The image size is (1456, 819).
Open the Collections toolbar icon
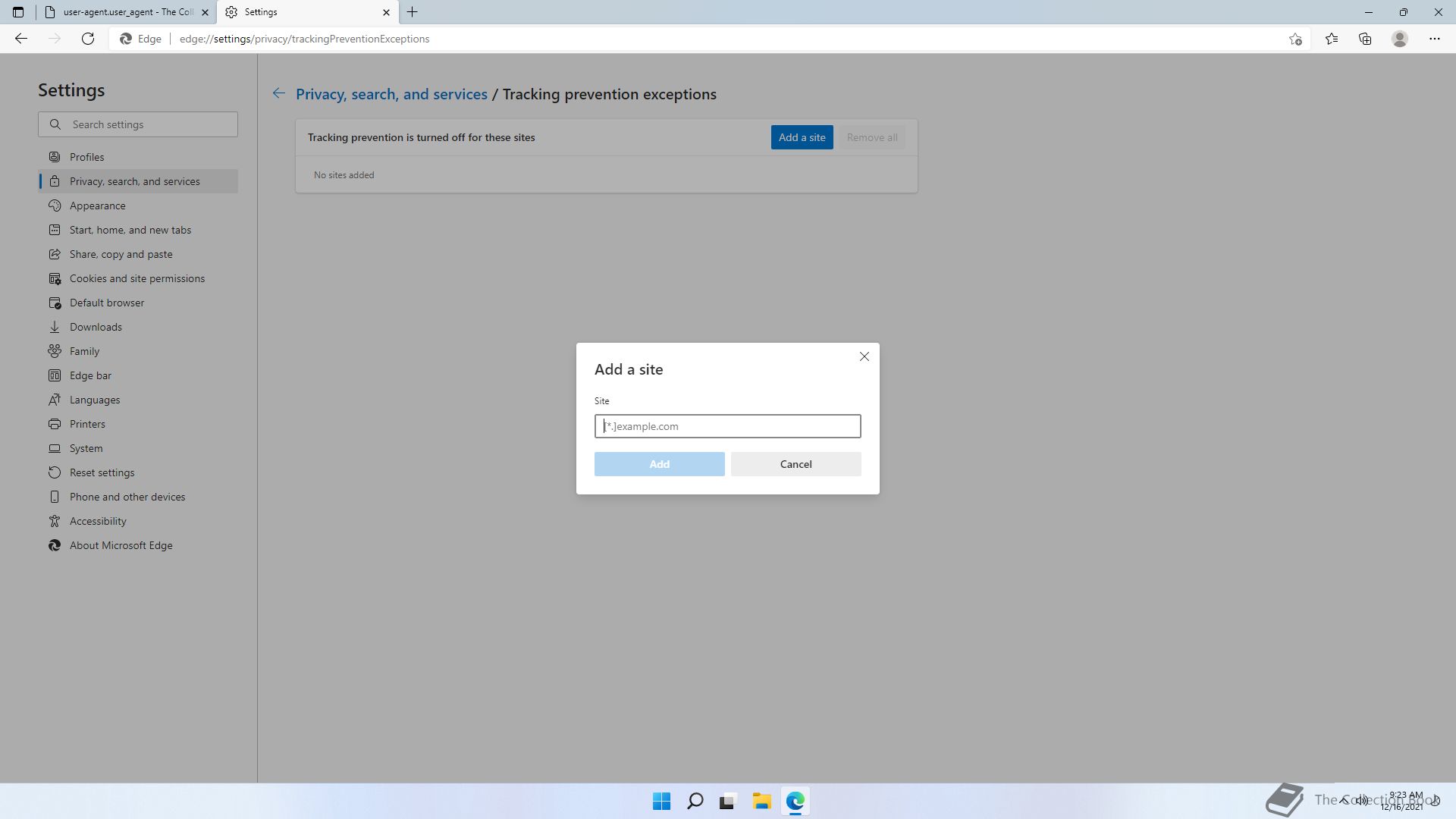(1365, 39)
